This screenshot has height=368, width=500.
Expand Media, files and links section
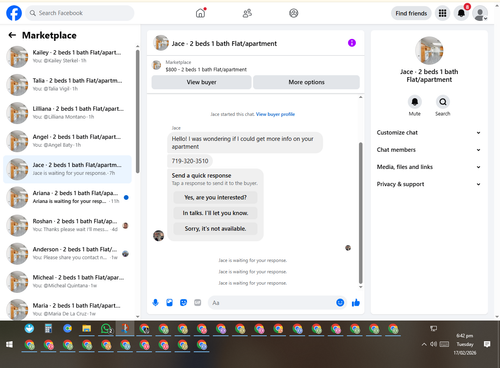point(429,167)
